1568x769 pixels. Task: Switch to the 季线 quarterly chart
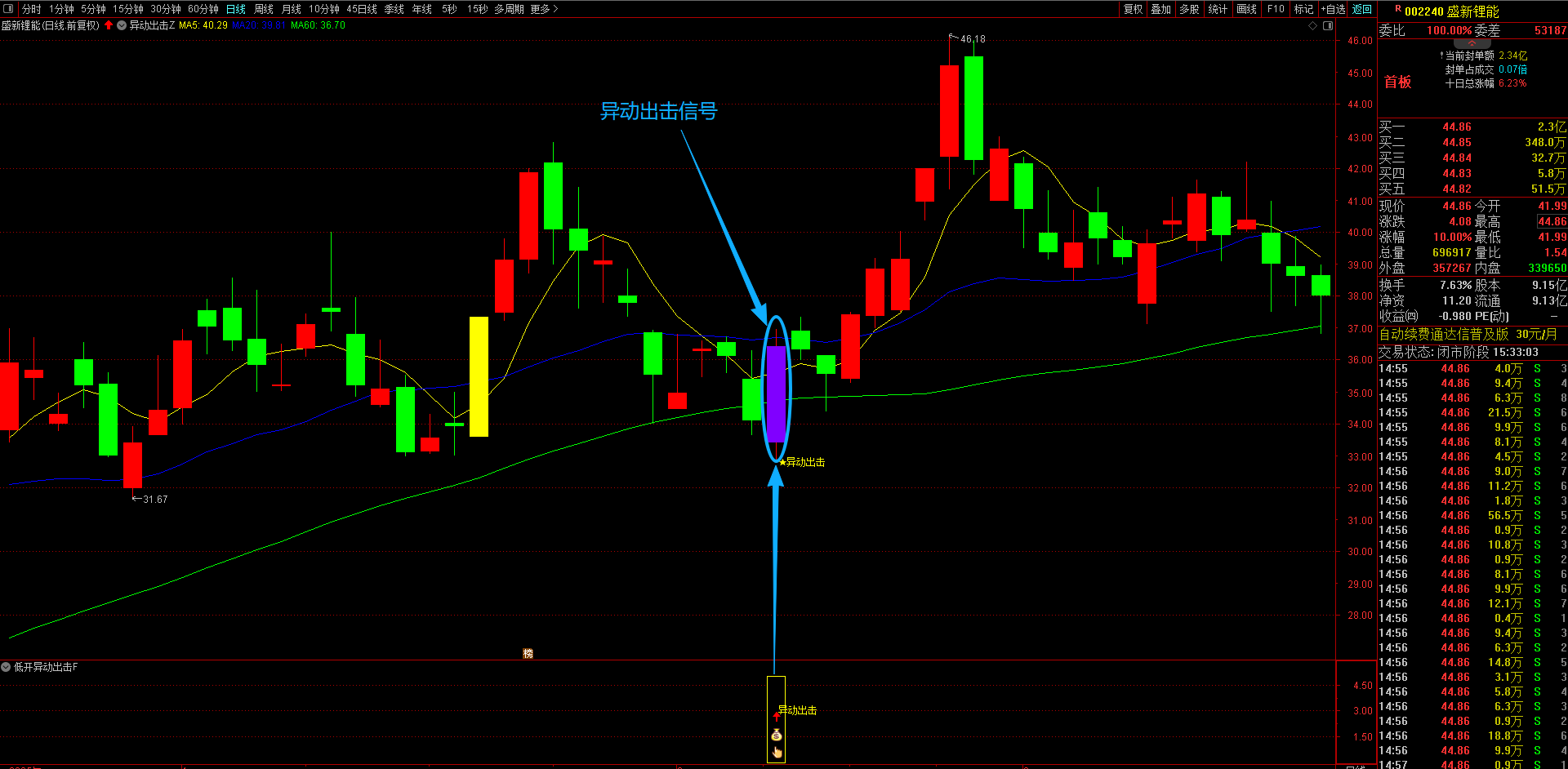(x=394, y=9)
